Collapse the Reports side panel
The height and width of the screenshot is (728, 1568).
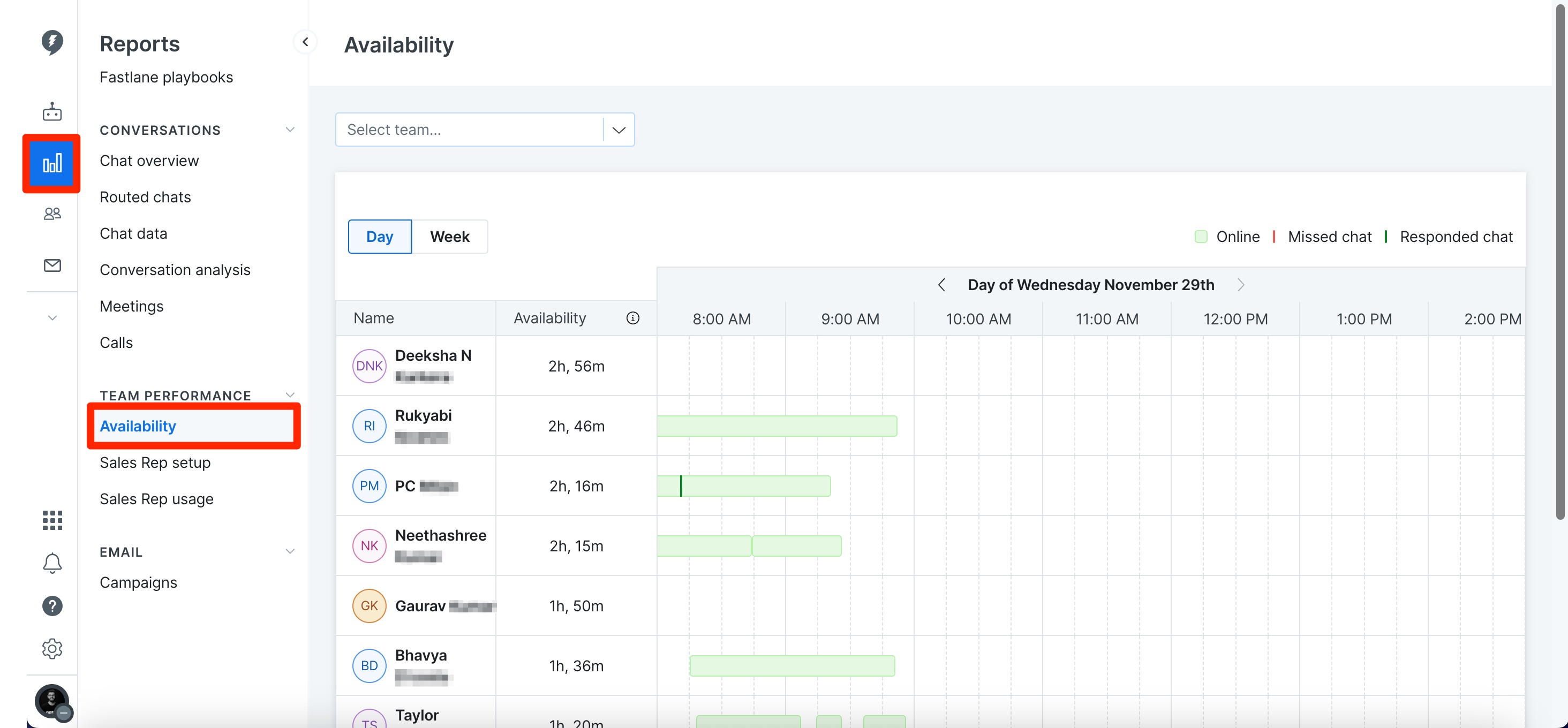pos(306,42)
